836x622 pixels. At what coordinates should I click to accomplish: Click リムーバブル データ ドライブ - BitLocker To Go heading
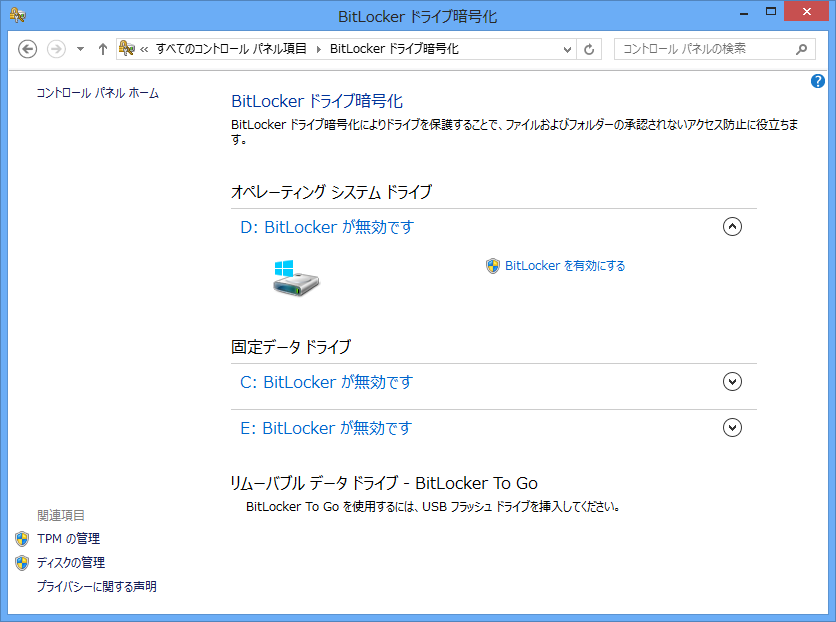coord(384,483)
